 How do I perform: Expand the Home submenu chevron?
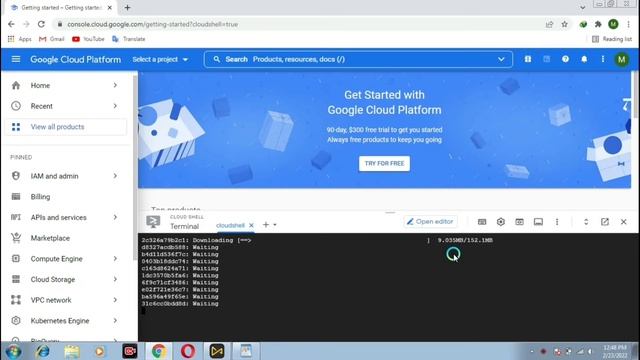point(115,85)
